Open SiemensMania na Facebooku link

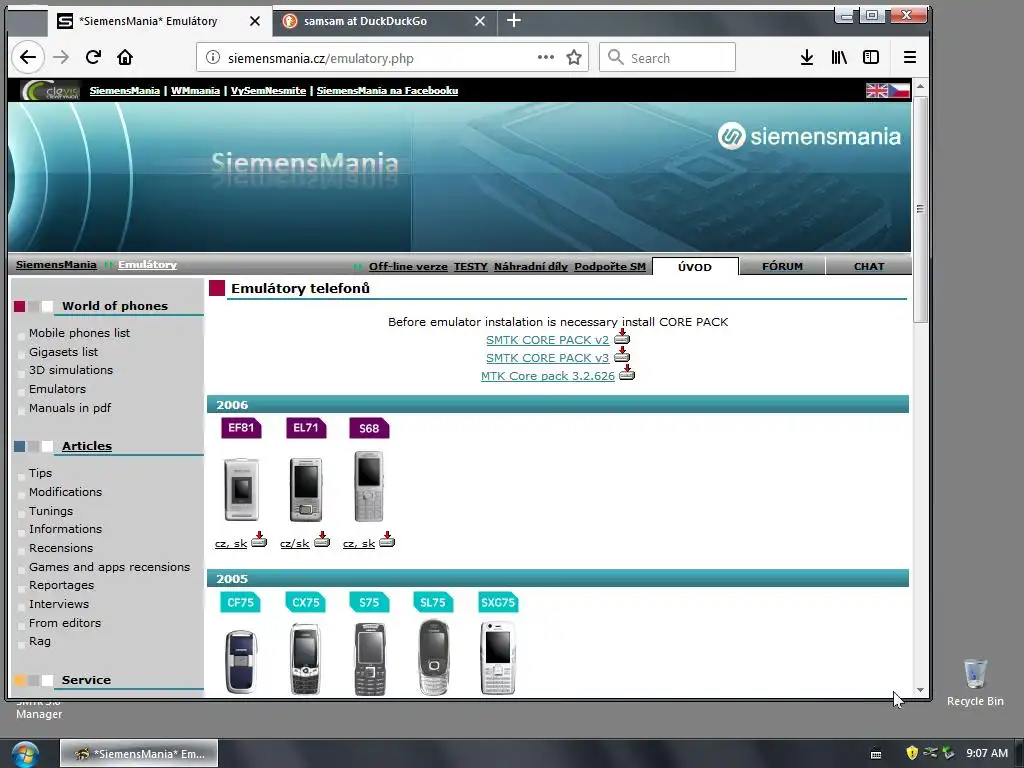[x=387, y=91]
